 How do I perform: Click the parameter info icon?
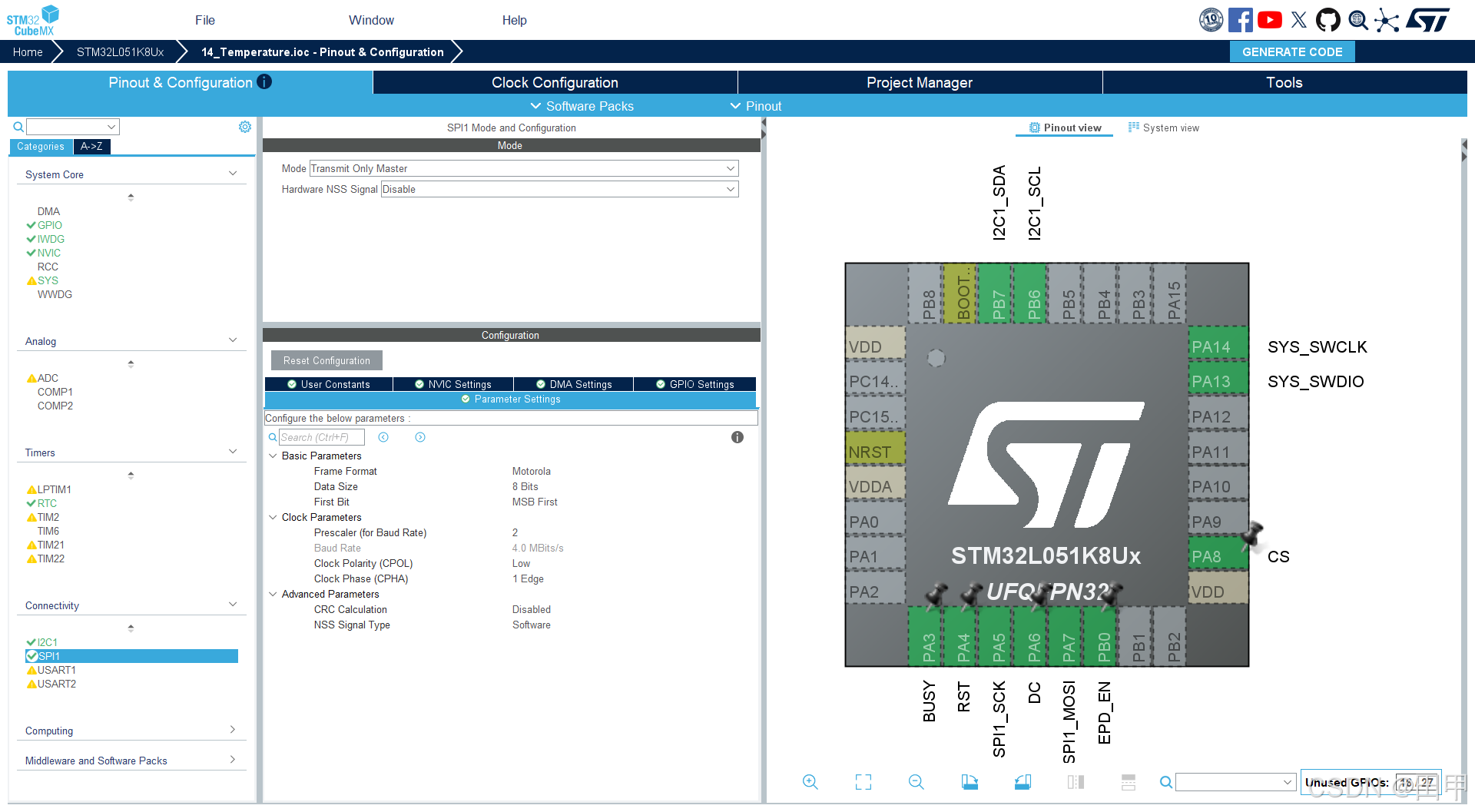tap(737, 437)
